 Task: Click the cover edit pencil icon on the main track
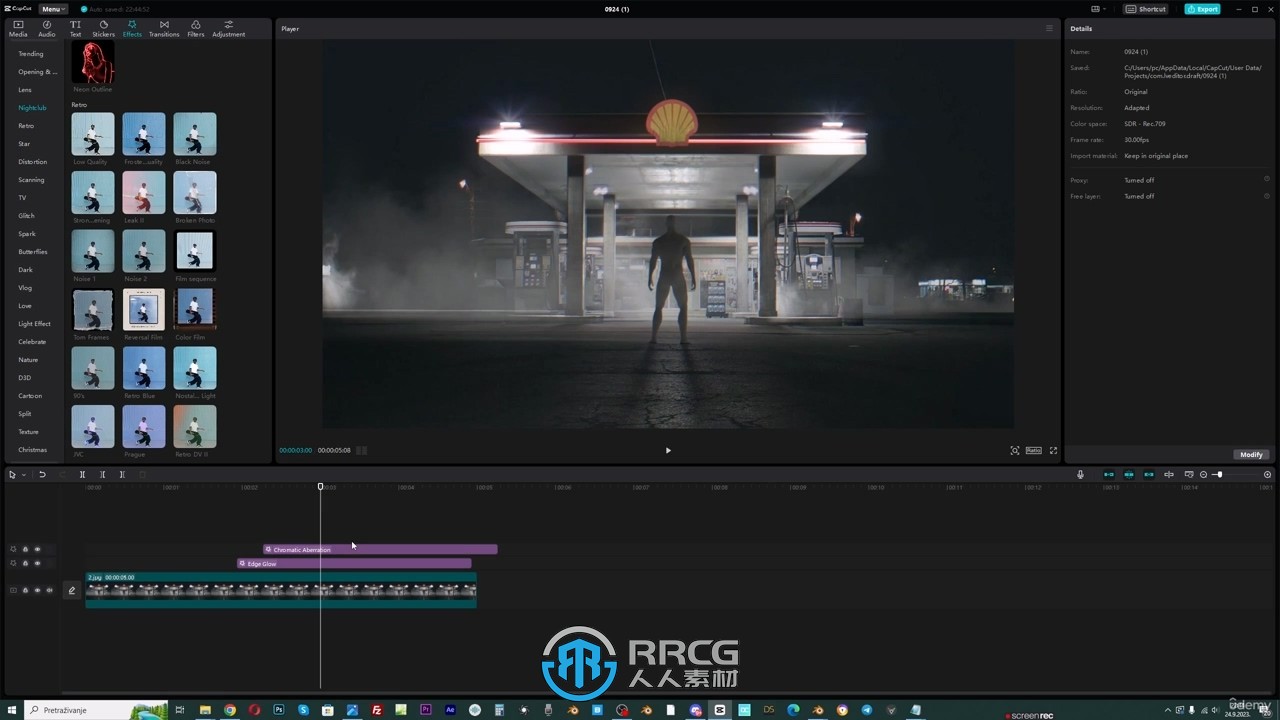[x=72, y=591]
